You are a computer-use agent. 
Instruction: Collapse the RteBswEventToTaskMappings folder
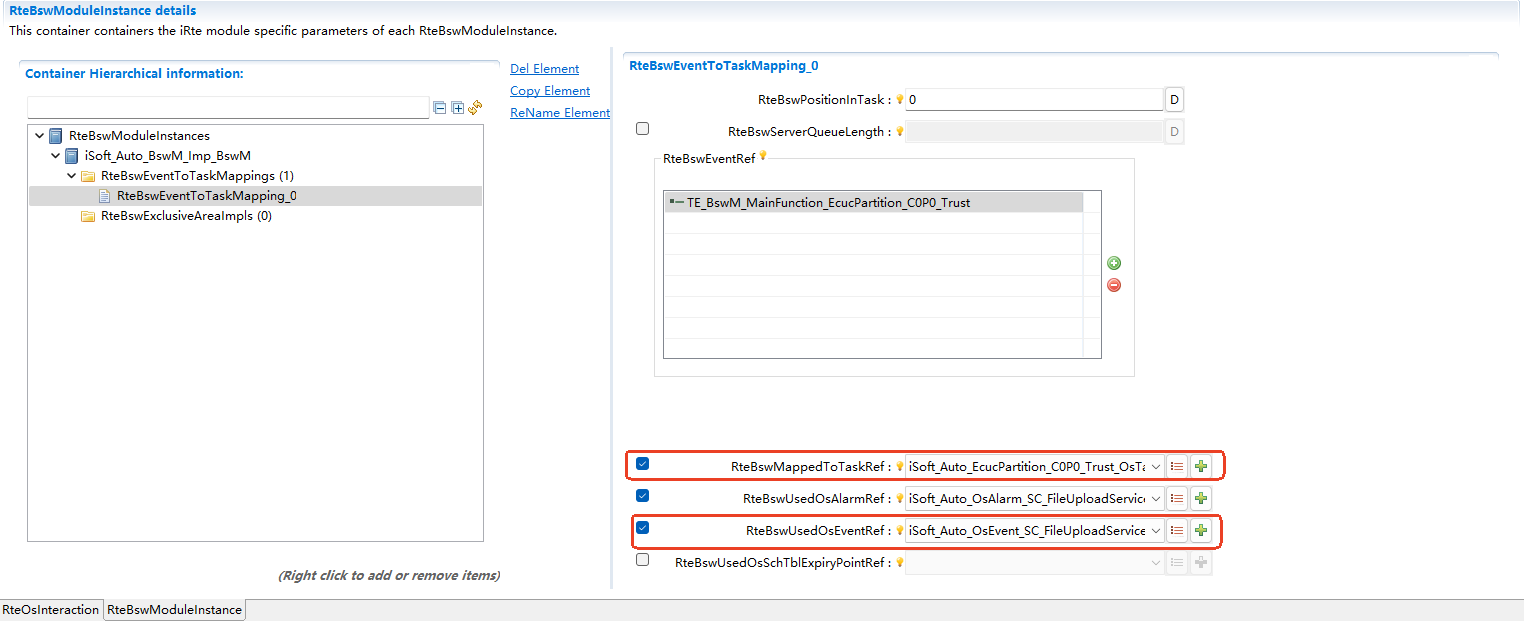click(x=72, y=176)
